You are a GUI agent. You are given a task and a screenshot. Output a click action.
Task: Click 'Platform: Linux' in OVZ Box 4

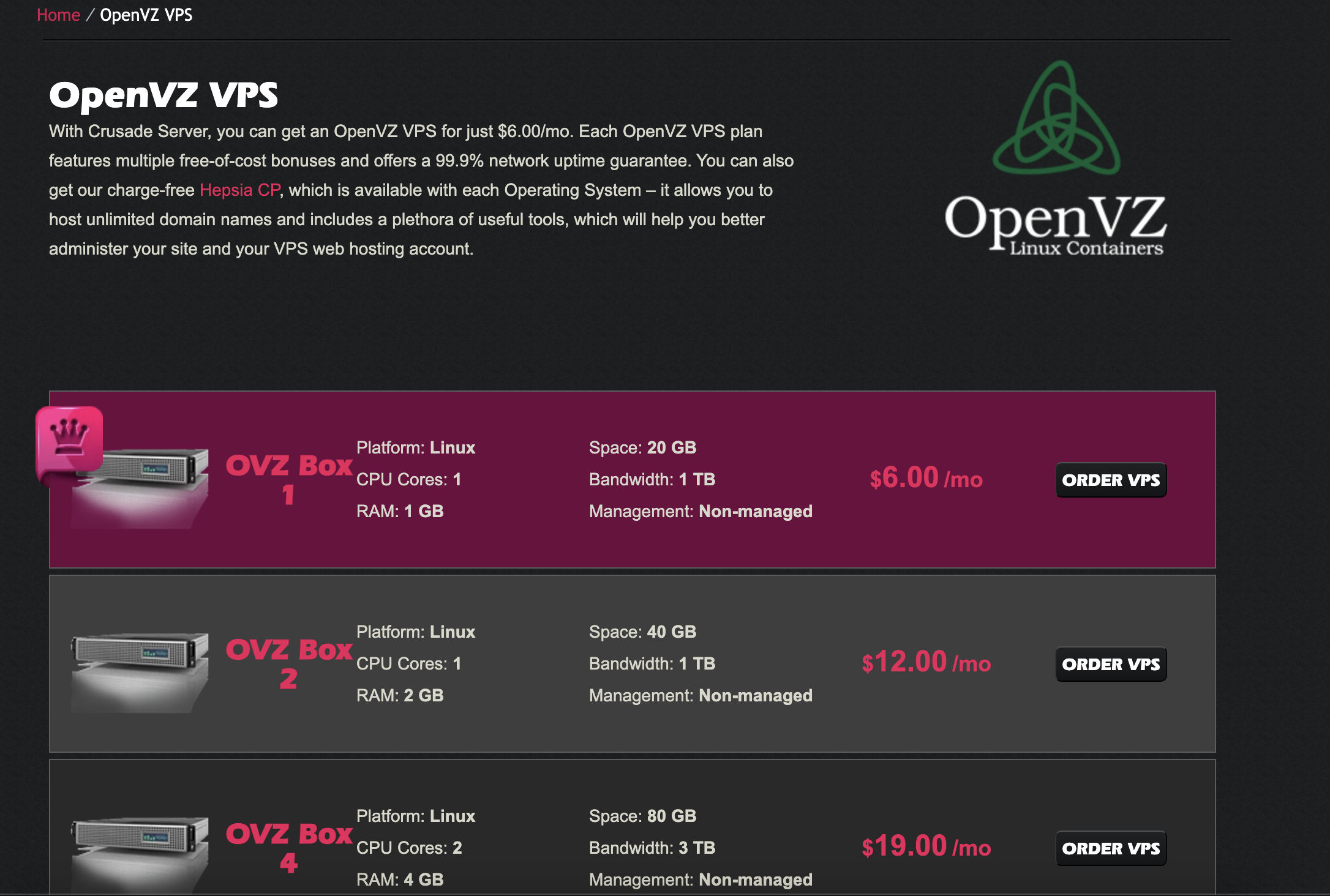tap(416, 816)
